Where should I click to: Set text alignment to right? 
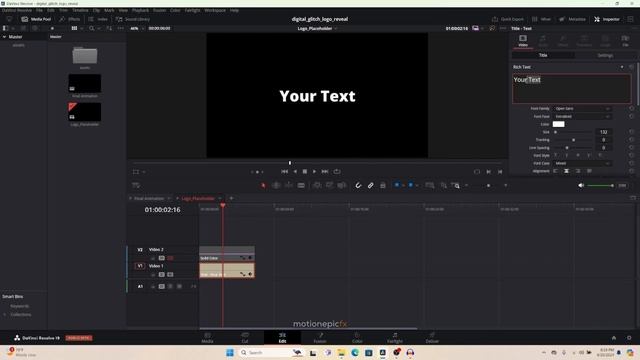(x=578, y=171)
